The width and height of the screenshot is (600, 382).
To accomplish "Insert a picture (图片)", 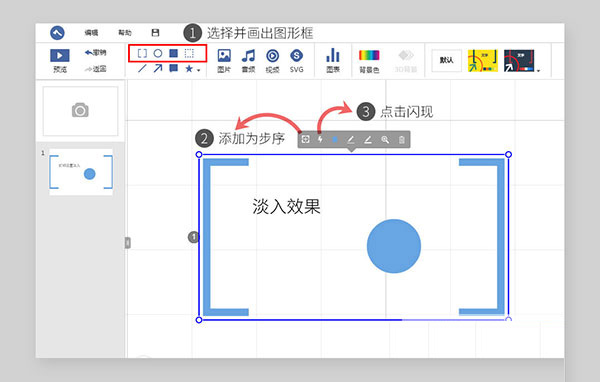I will pos(224,60).
